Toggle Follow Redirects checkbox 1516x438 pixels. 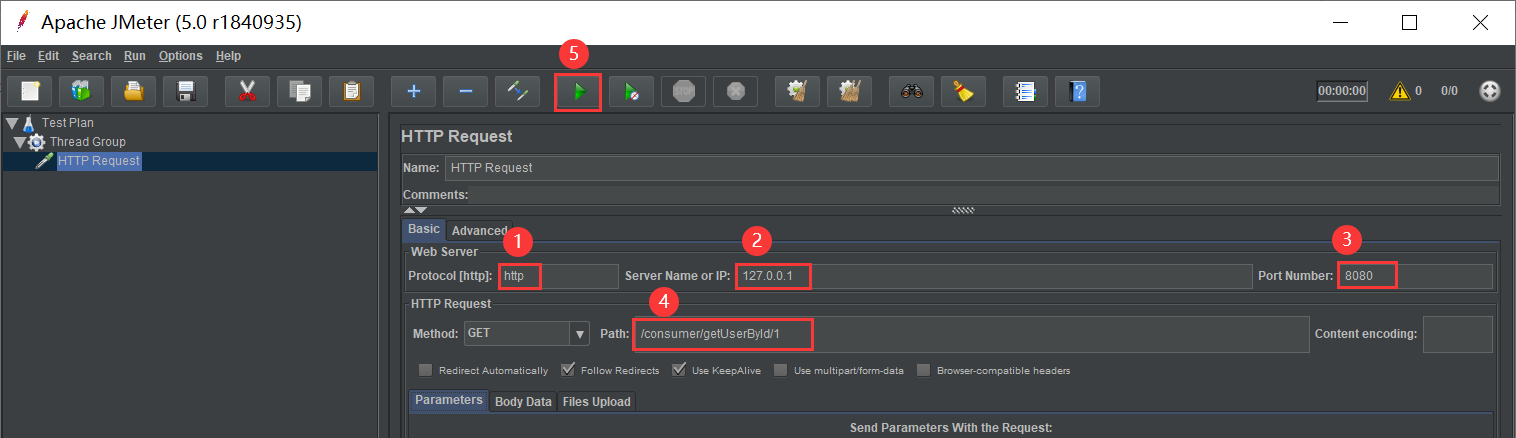pyautogui.click(x=568, y=370)
